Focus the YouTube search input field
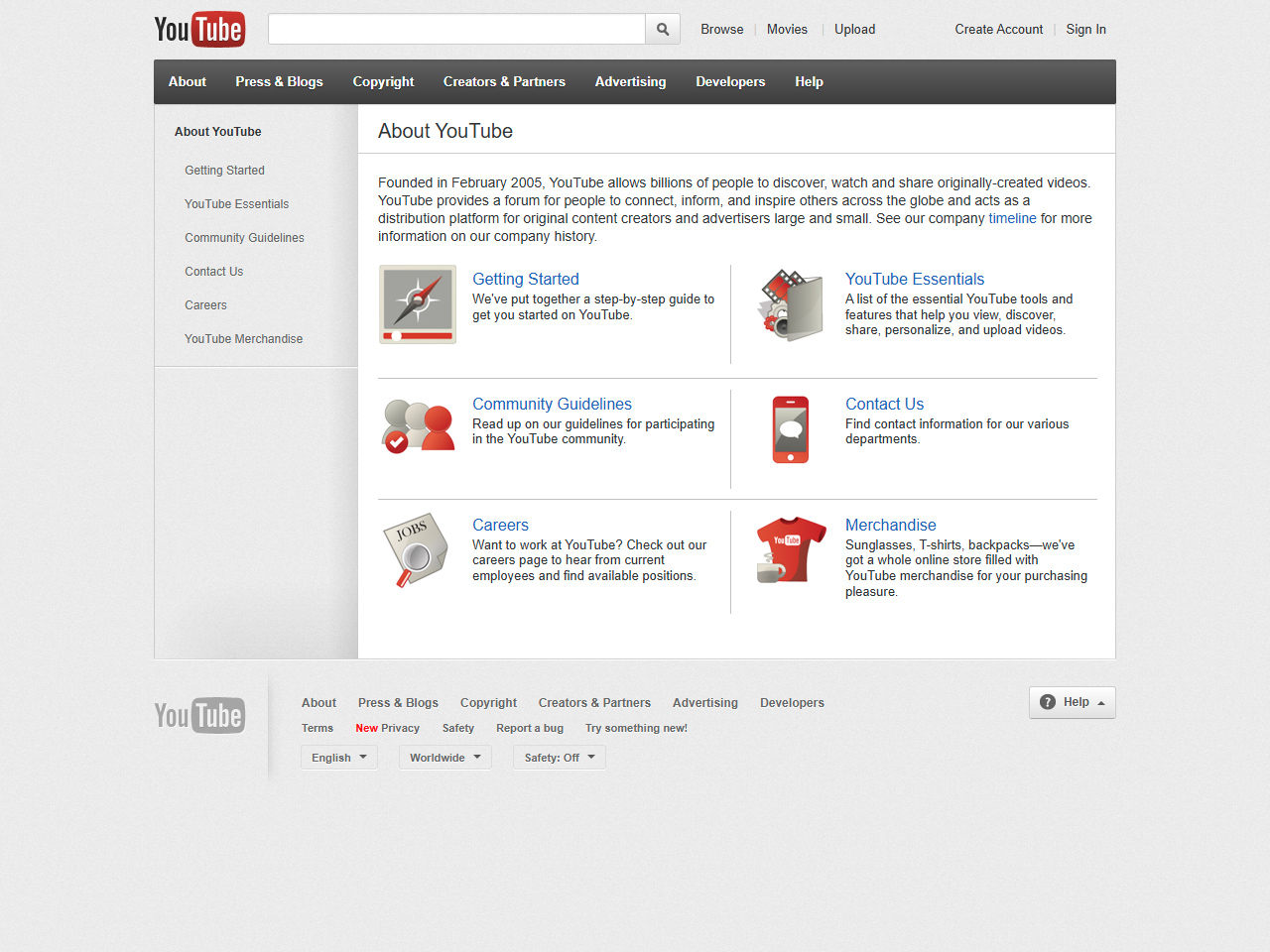 pyautogui.click(x=456, y=30)
